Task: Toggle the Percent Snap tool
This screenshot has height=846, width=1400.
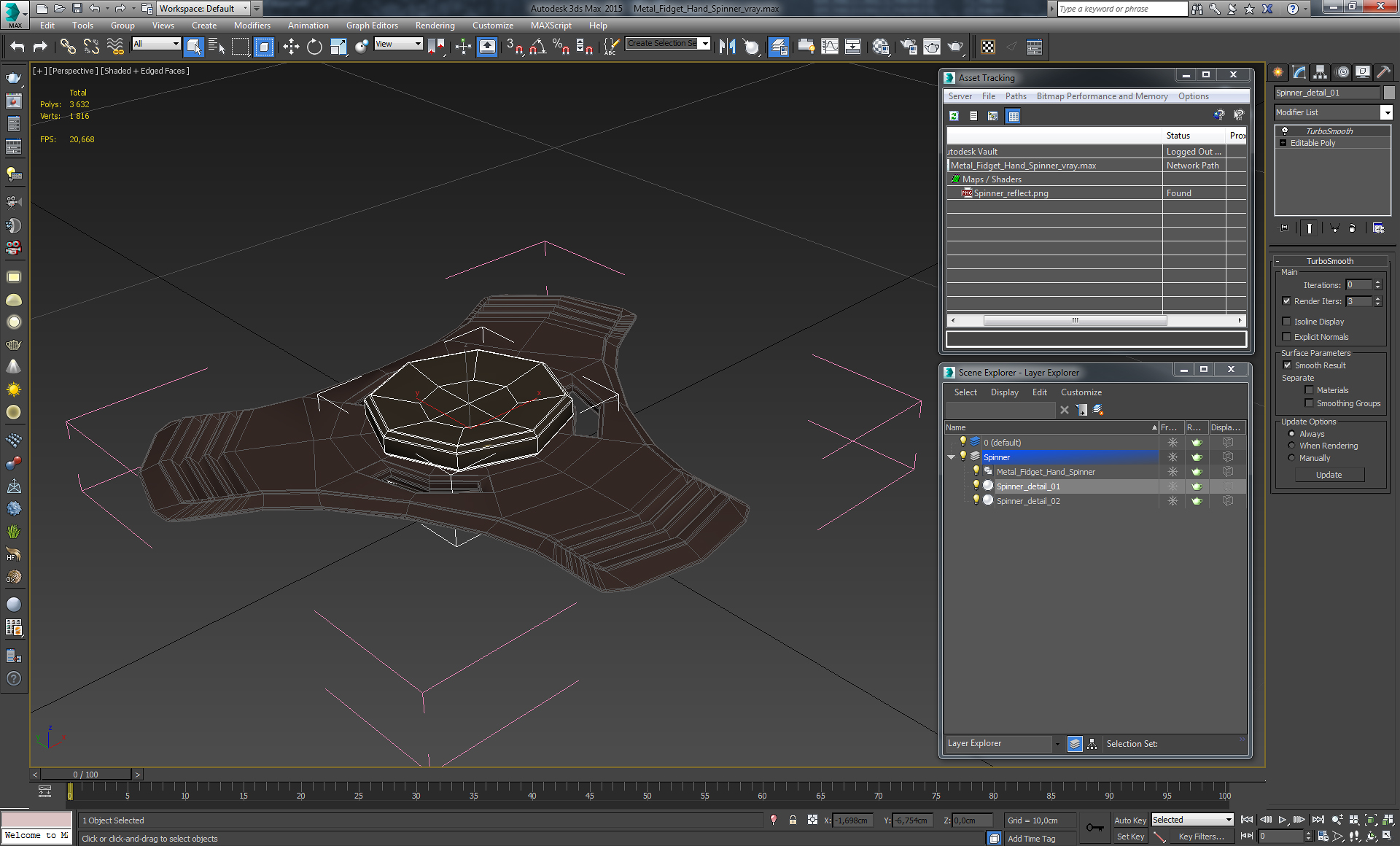Action: pos(561,47)
